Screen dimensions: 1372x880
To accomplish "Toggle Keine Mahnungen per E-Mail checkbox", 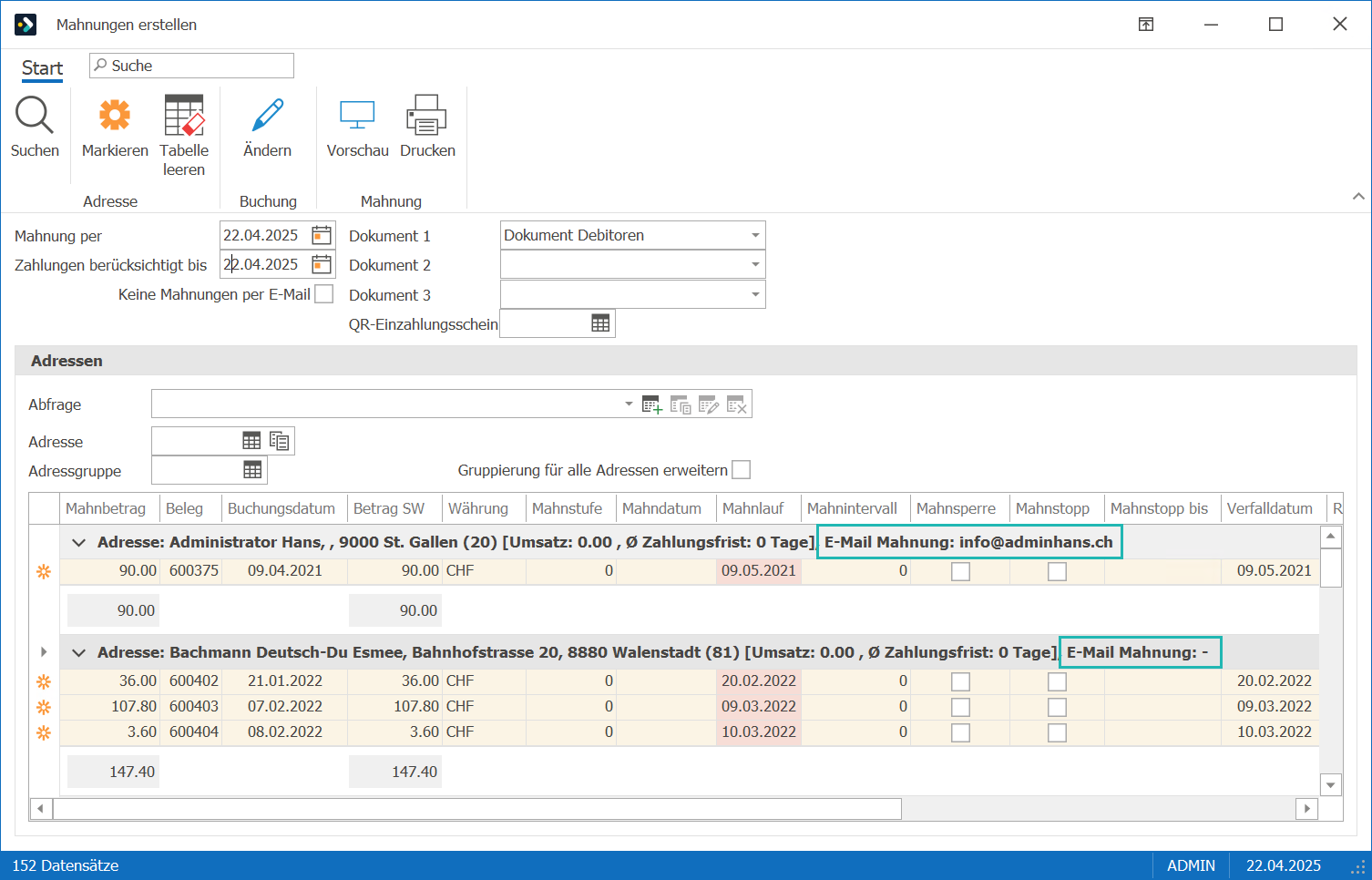I will tap(323, 294).
